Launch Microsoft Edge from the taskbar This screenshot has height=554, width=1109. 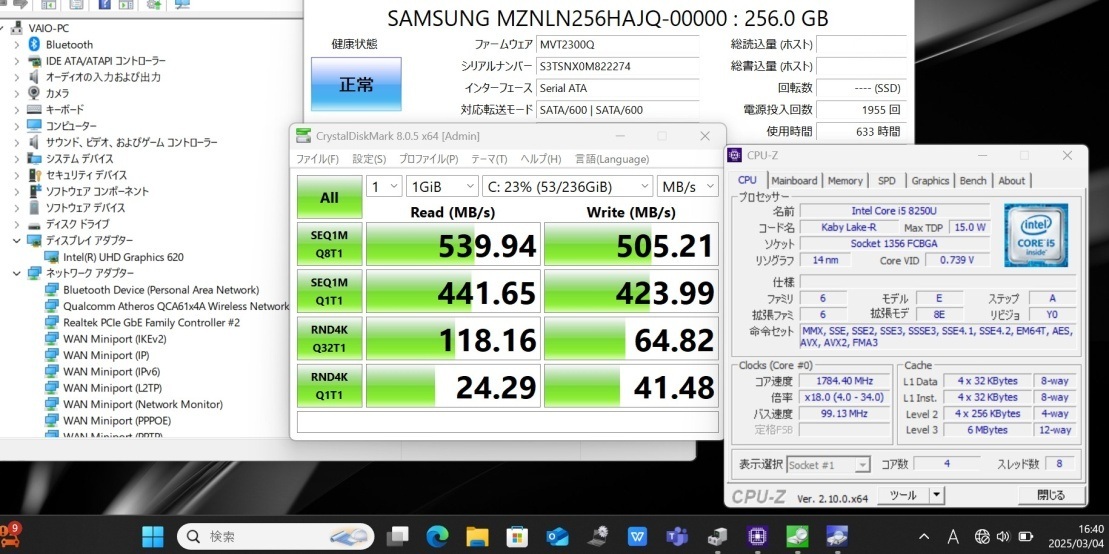(x=437, y=536)
